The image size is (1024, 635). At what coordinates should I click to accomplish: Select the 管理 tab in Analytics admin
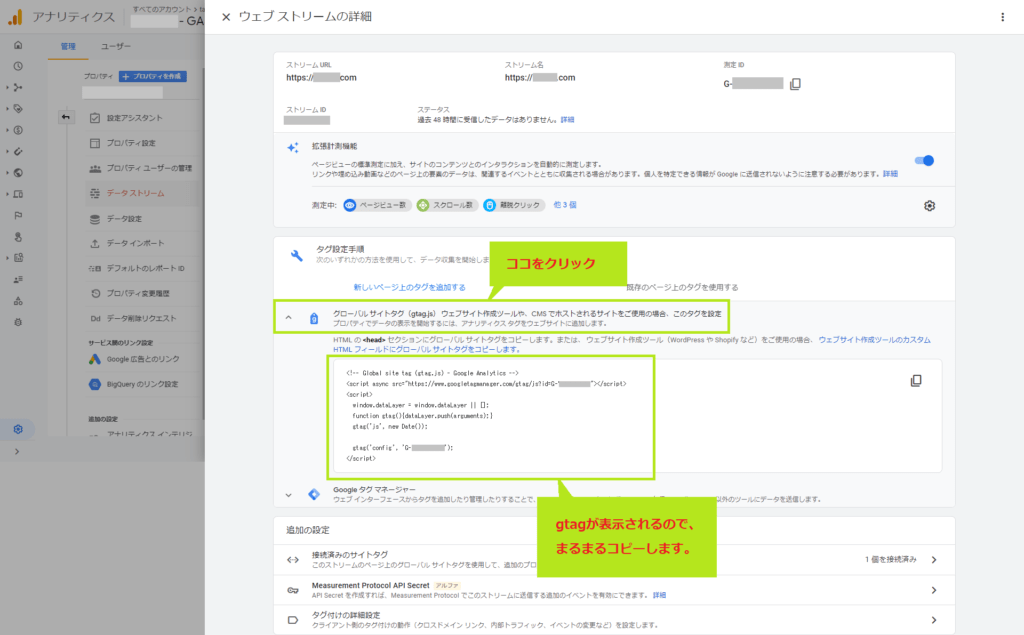[x=68, y=46]
